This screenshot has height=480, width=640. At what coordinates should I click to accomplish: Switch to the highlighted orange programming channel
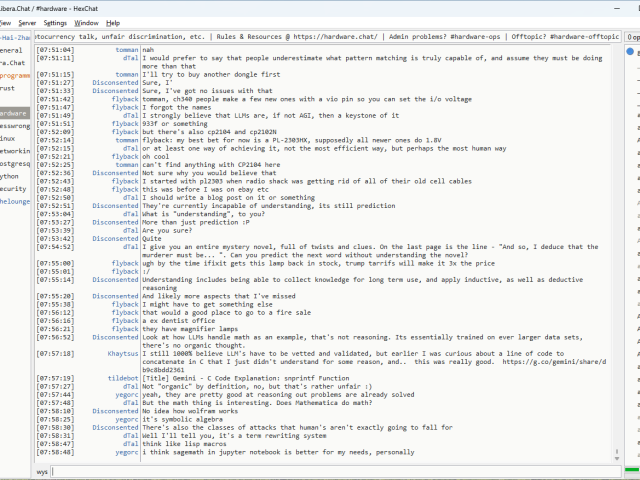tap(14, 75)
